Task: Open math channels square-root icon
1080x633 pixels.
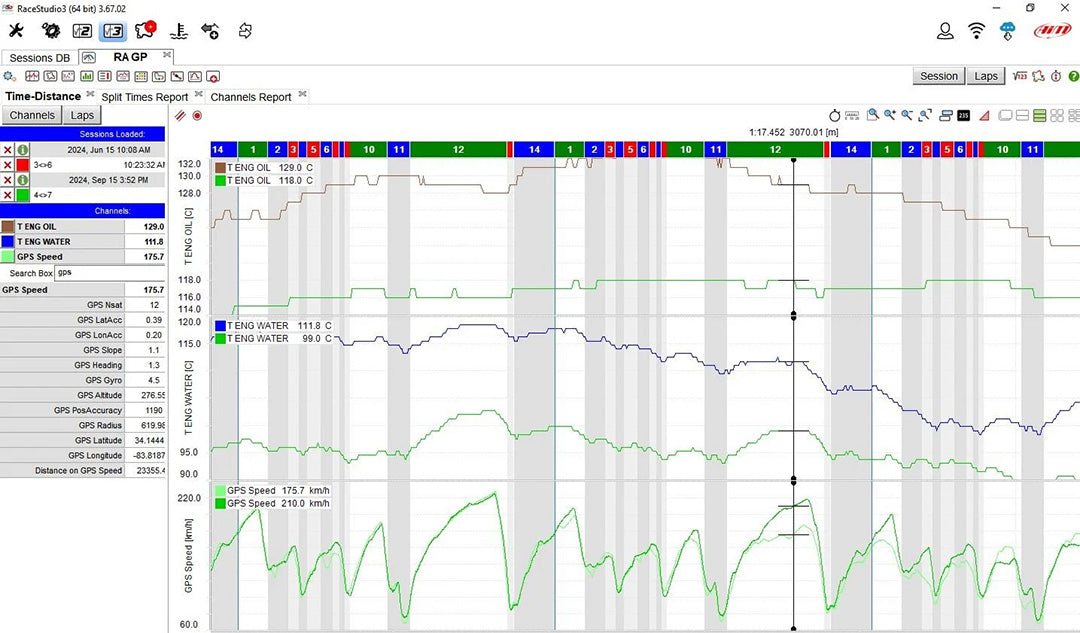Action: point(1020,76)
